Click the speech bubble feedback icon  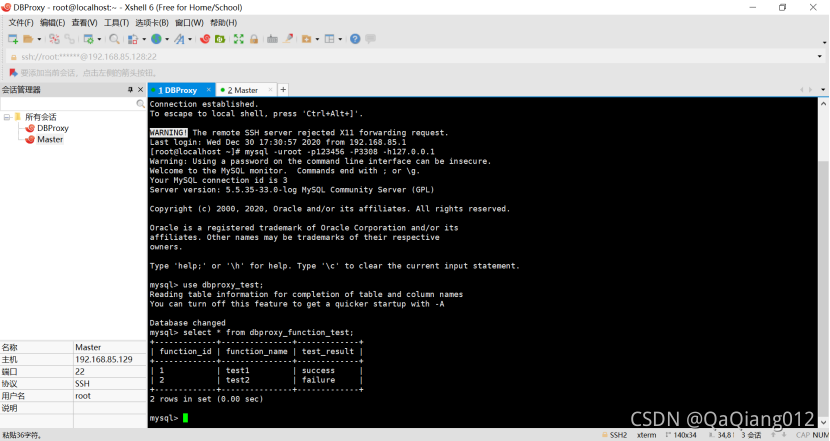coord(371,39)
